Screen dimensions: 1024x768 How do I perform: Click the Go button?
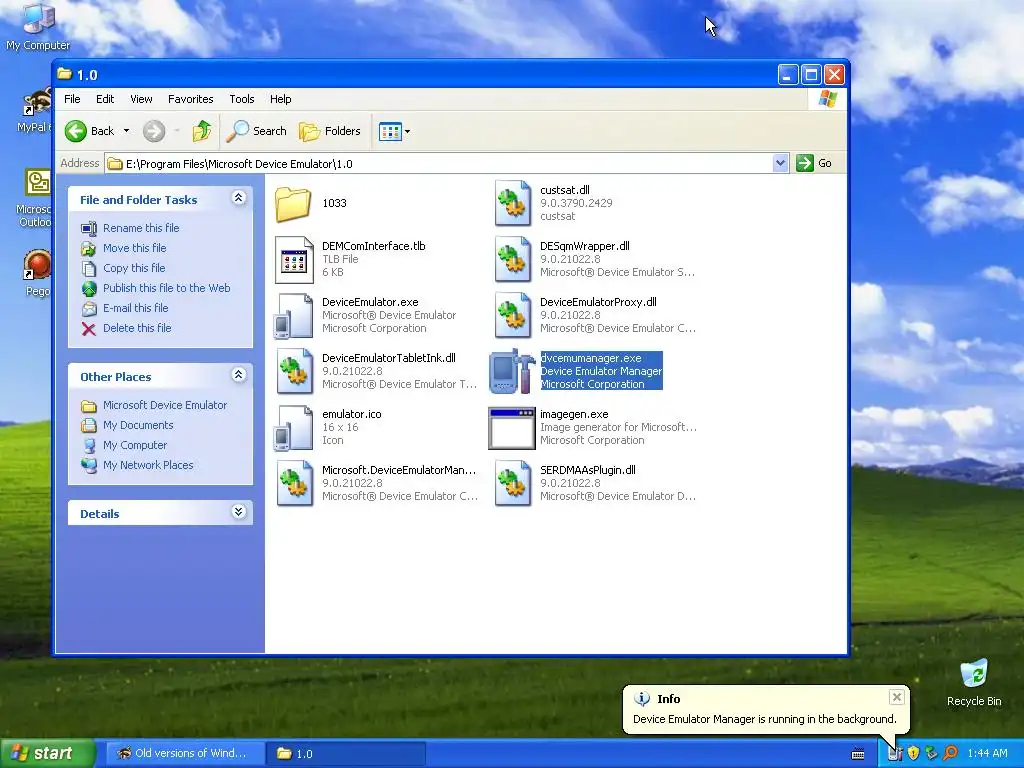pyautogui.click(x=814, y=163)
